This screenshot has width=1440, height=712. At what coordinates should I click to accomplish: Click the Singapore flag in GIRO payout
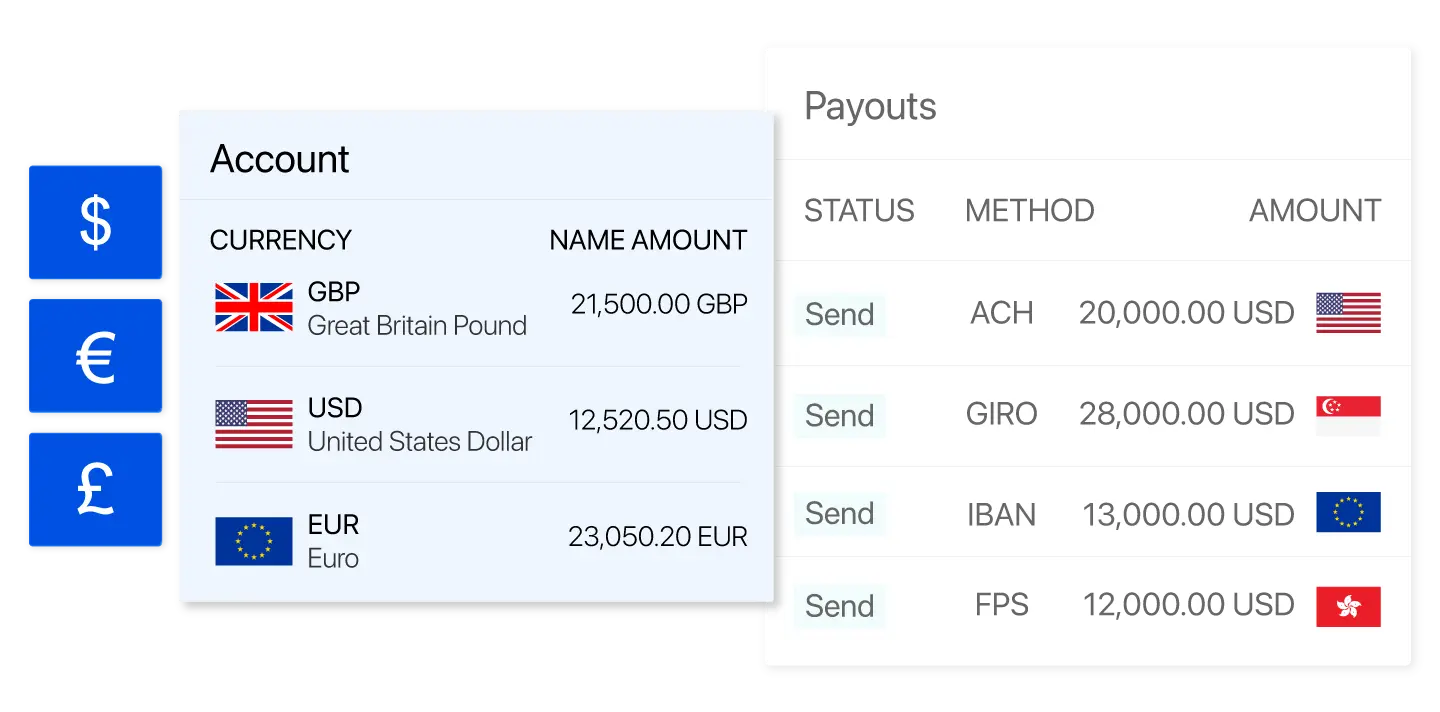click(x=1348, y=415)
